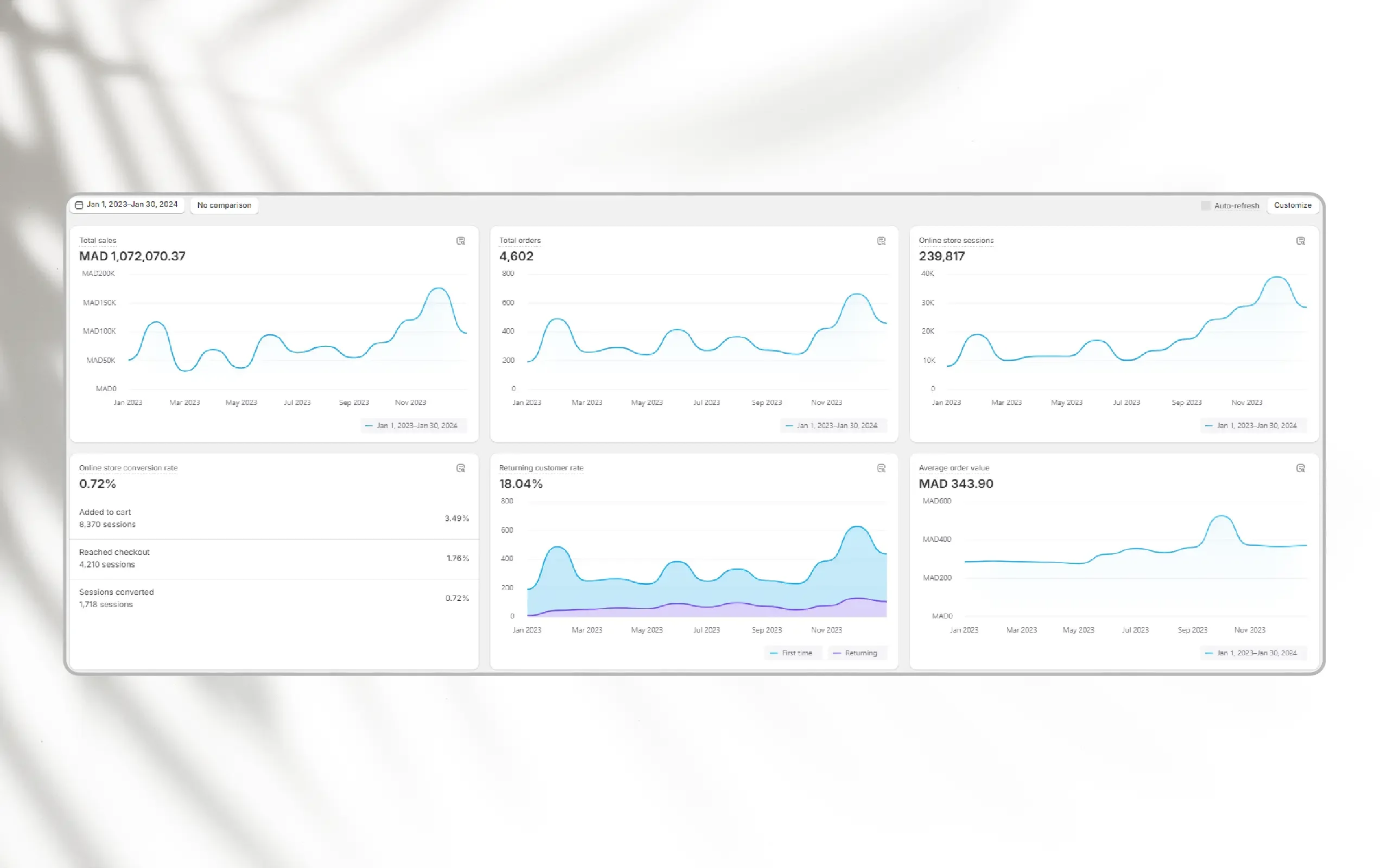Open the Returning customer rate report icon
The height and width of the screenshot is (868, 1389).
tap(881, 468)
